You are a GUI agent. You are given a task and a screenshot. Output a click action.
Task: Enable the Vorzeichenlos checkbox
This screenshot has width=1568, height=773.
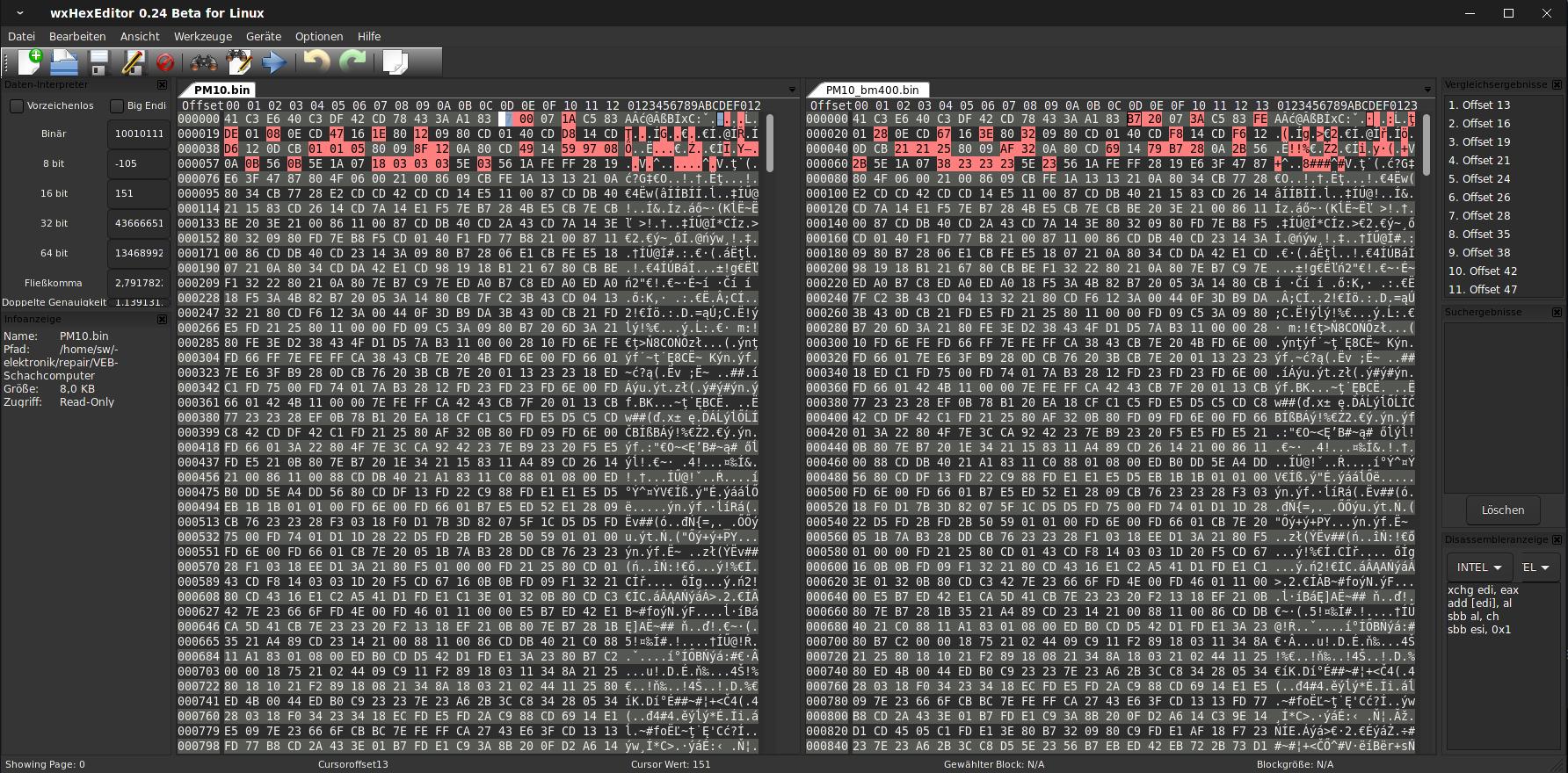tap(17, 106)
